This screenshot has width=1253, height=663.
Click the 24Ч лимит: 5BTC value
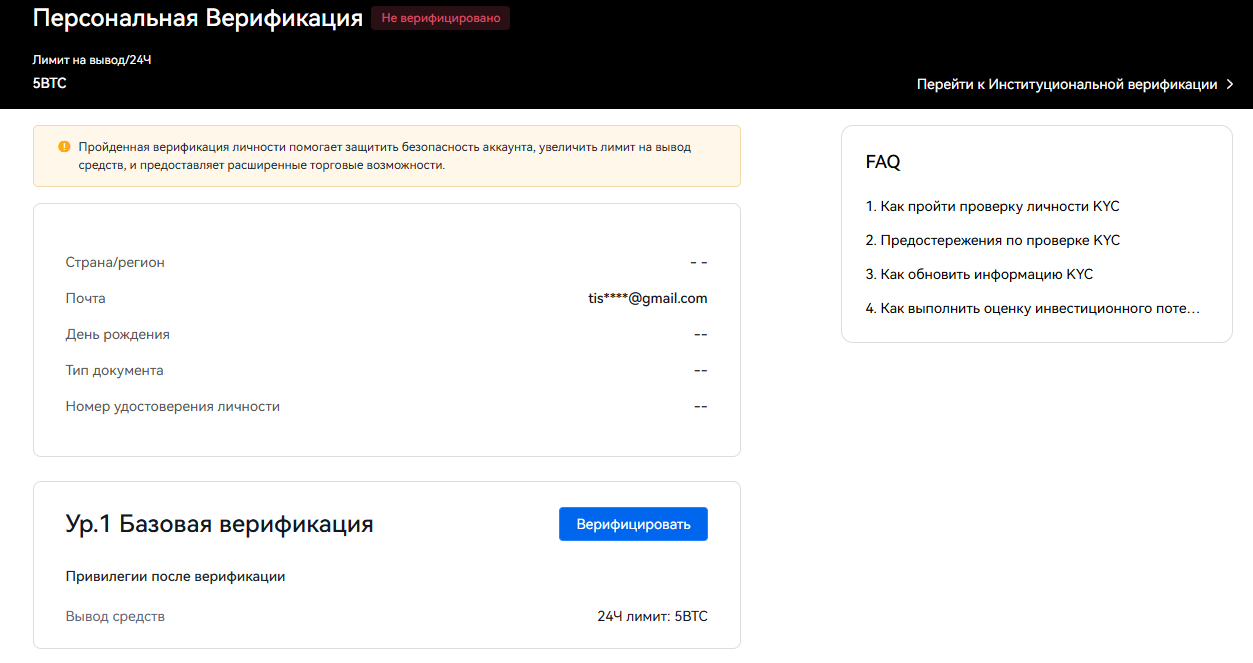tap(652, 616)
